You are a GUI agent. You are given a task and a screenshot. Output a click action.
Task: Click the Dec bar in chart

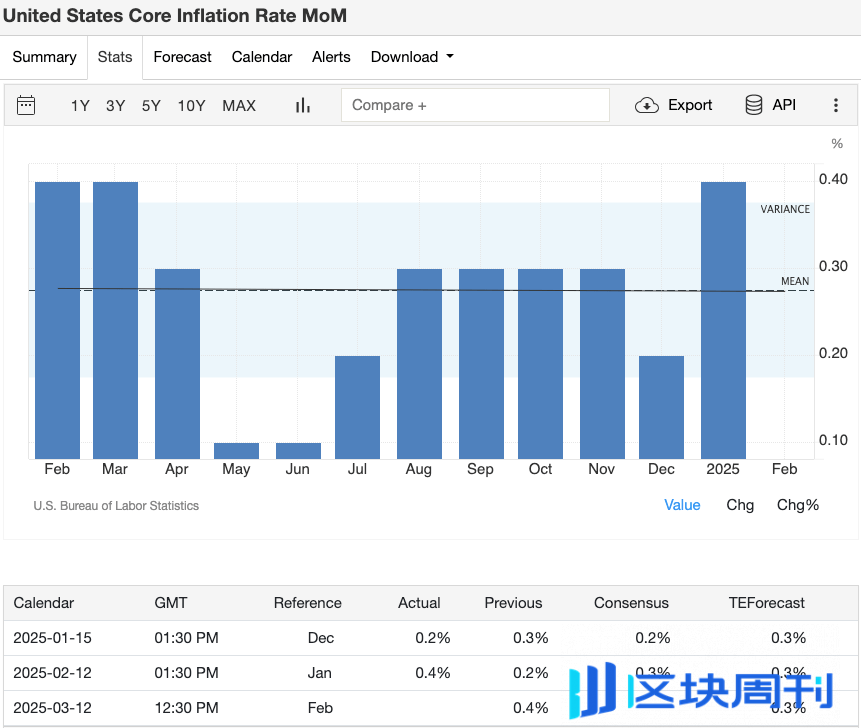[662, 407]
